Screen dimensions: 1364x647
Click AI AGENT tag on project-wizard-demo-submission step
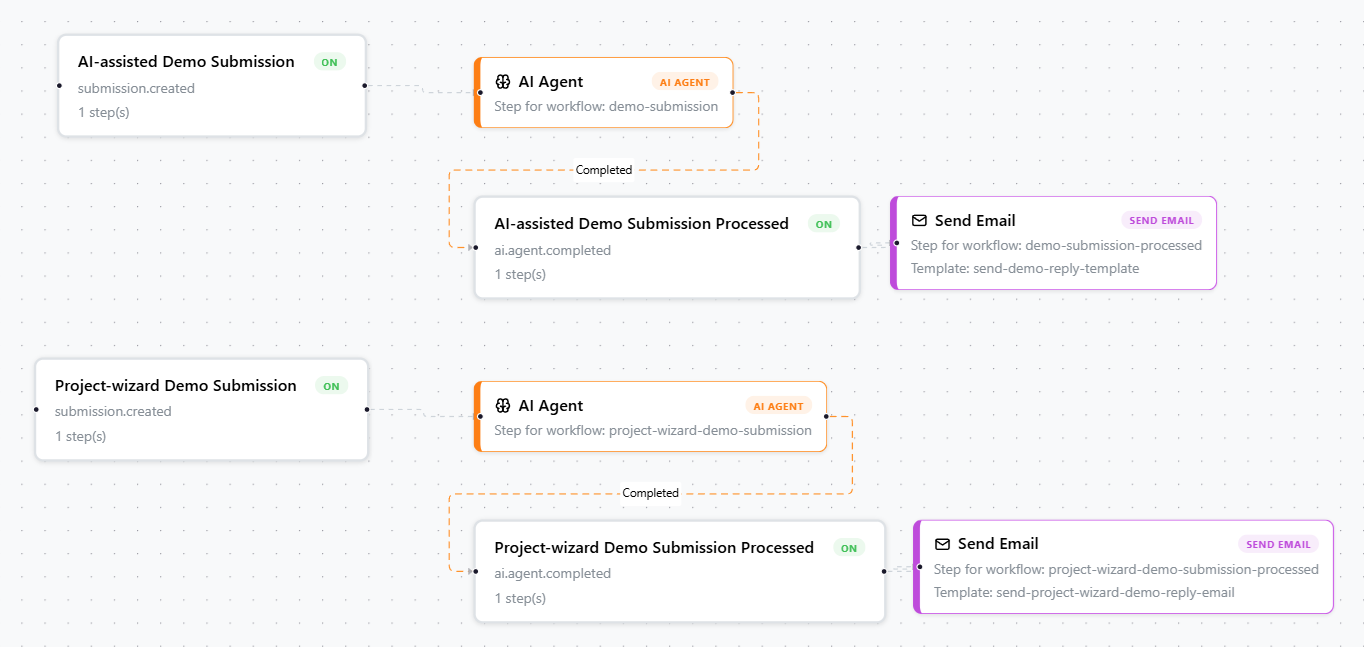pos(778,406)
